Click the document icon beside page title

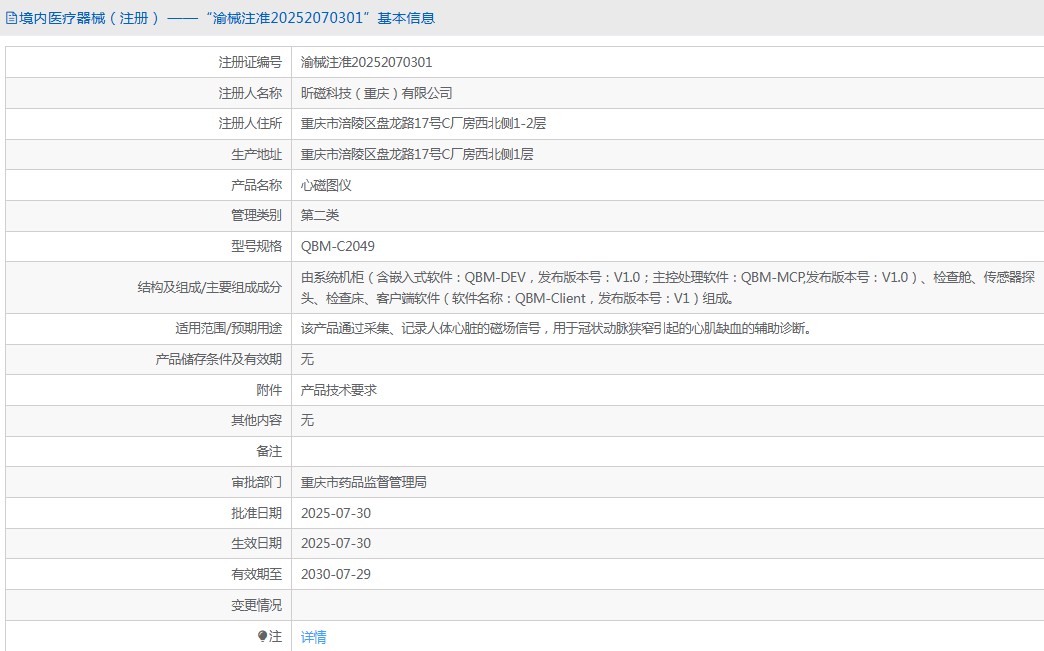coord(11,18)
